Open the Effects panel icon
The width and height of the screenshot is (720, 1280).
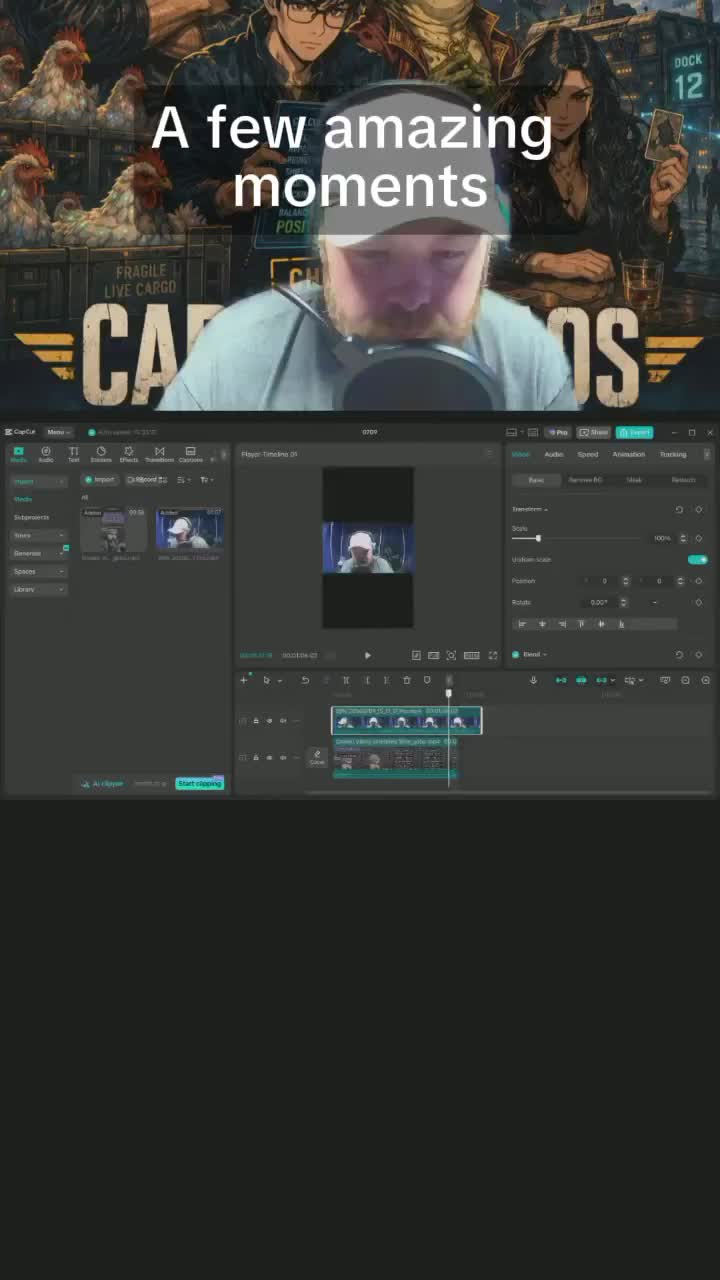click(129, 454)
